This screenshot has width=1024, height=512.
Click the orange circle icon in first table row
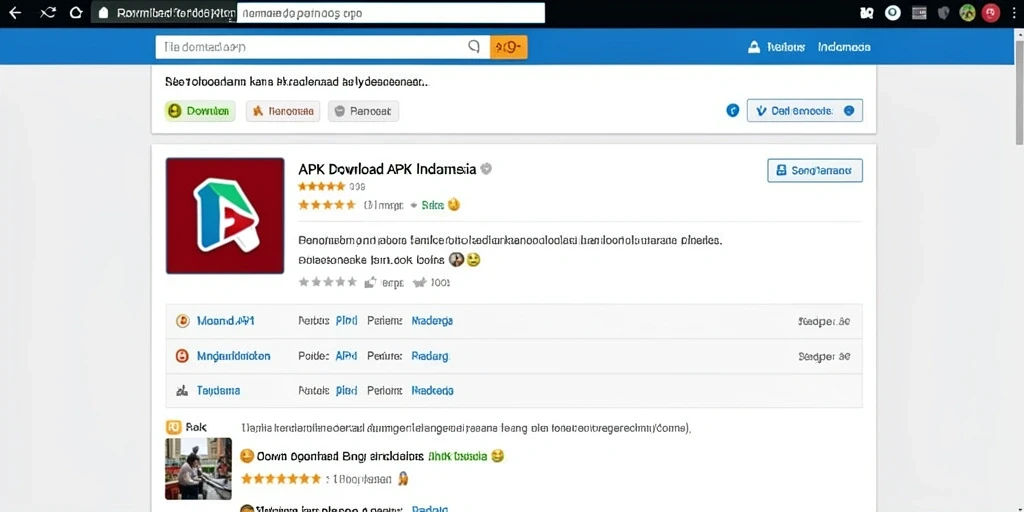183,321
